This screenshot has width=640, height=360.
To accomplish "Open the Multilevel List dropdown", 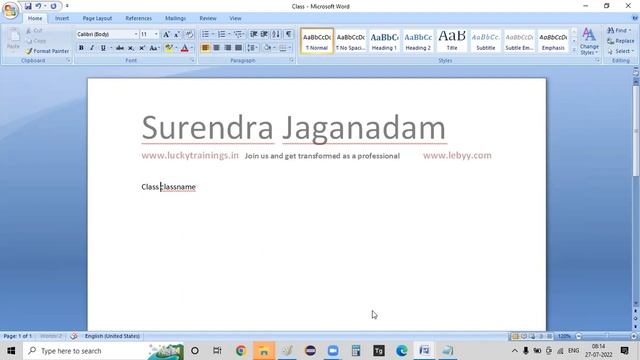I will coord(244,34).
